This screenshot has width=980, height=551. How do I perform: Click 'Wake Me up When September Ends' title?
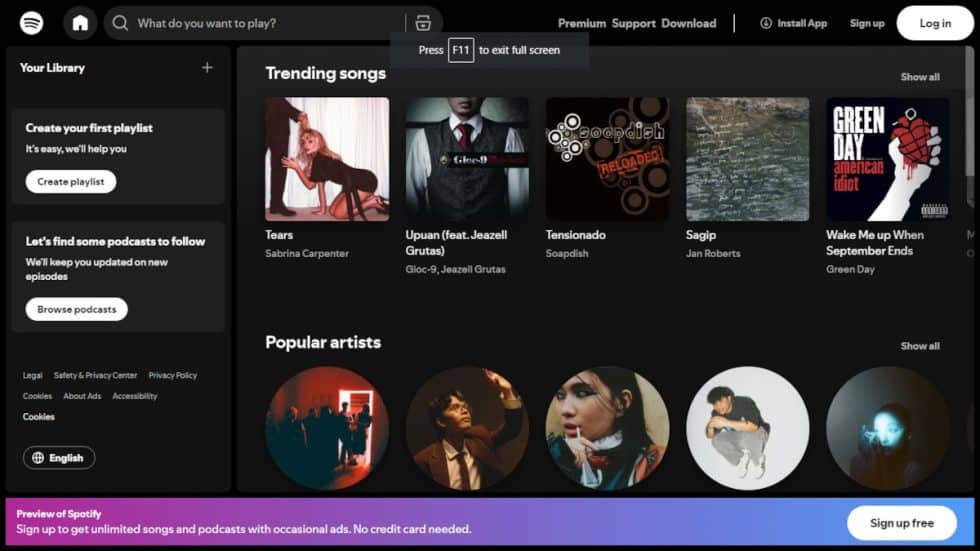point(875,243)
